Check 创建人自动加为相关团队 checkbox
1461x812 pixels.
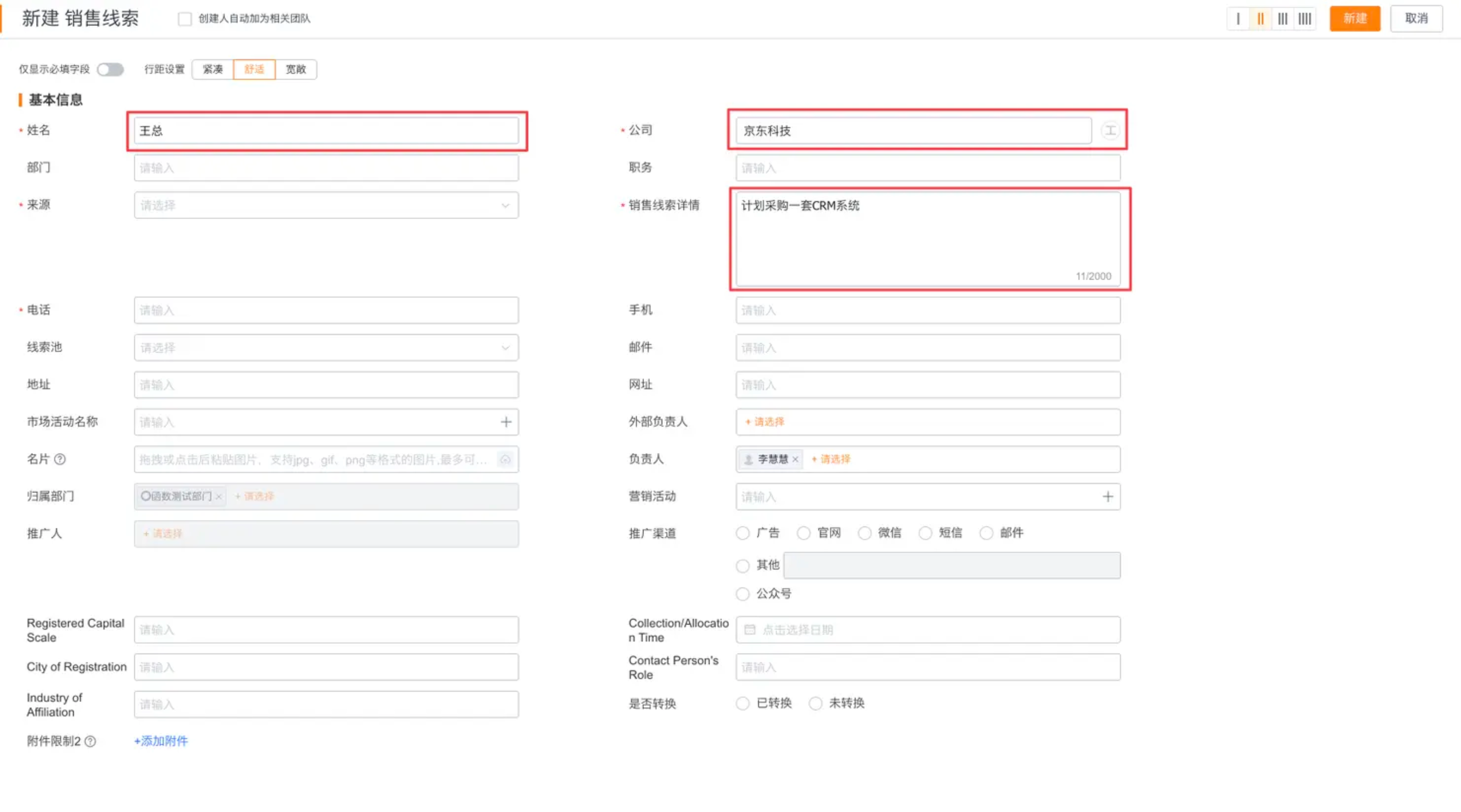185,19
